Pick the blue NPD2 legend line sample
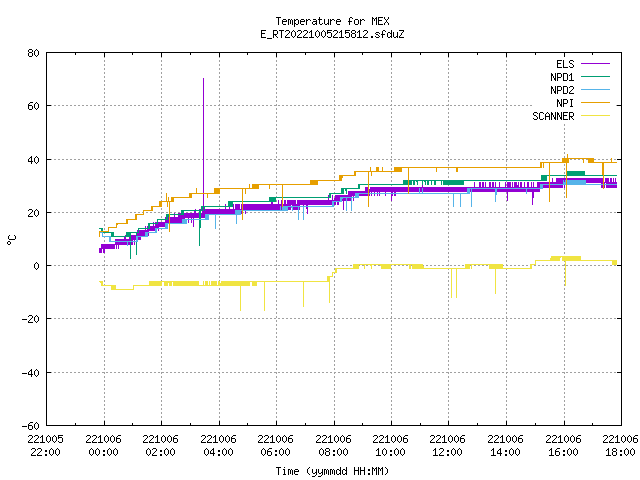 click(595, 90)
